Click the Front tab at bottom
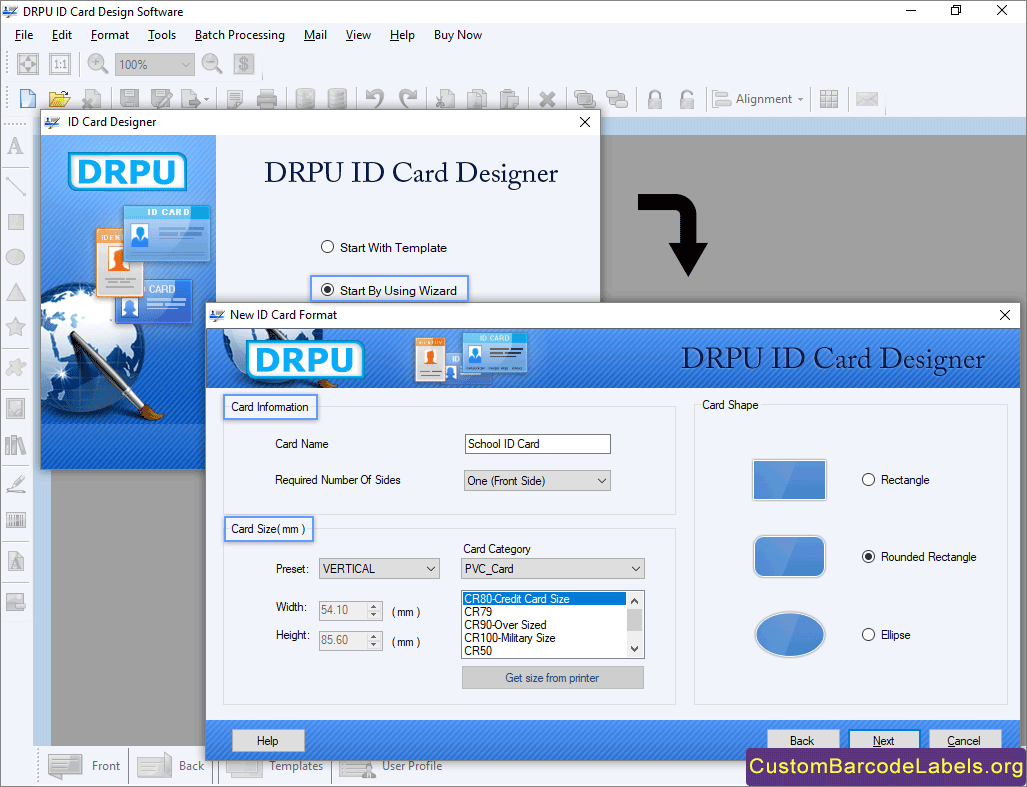 coord(84,766)
